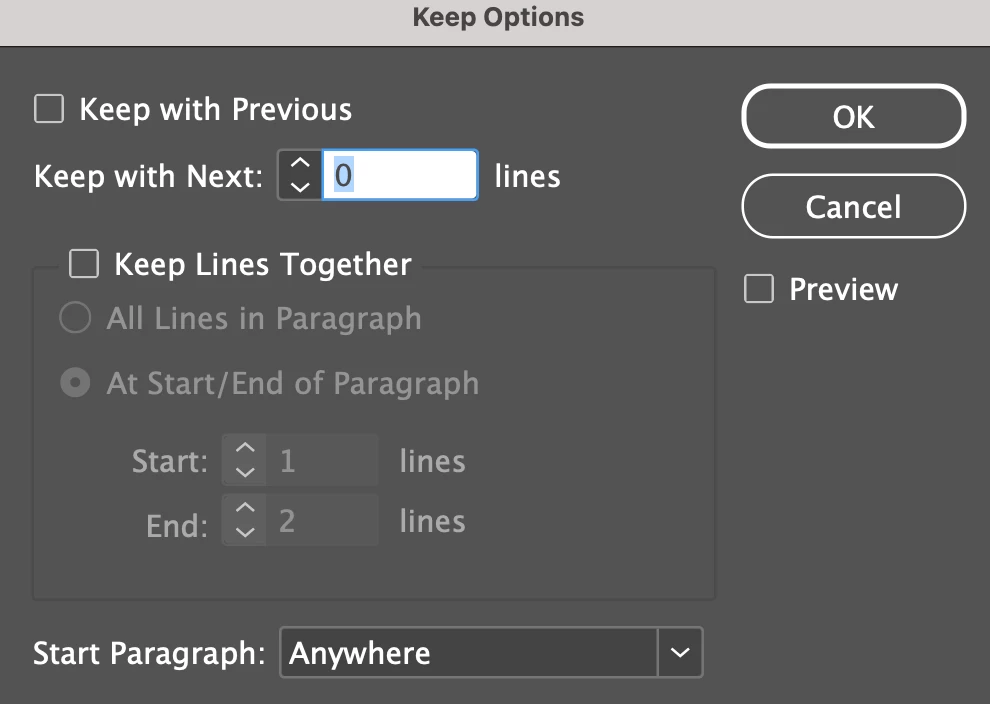
Task: Decrease the End lines stepper
Action: [245, 531]
